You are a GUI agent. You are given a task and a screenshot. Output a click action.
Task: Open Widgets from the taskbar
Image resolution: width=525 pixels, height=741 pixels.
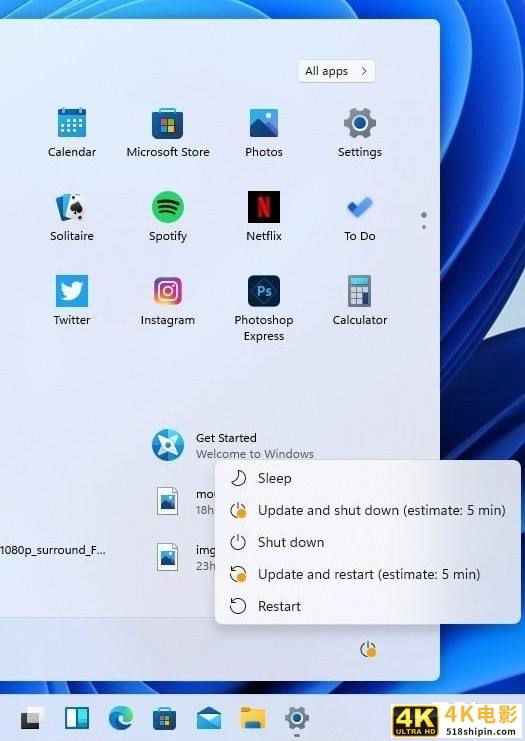(x=77, y=719)
